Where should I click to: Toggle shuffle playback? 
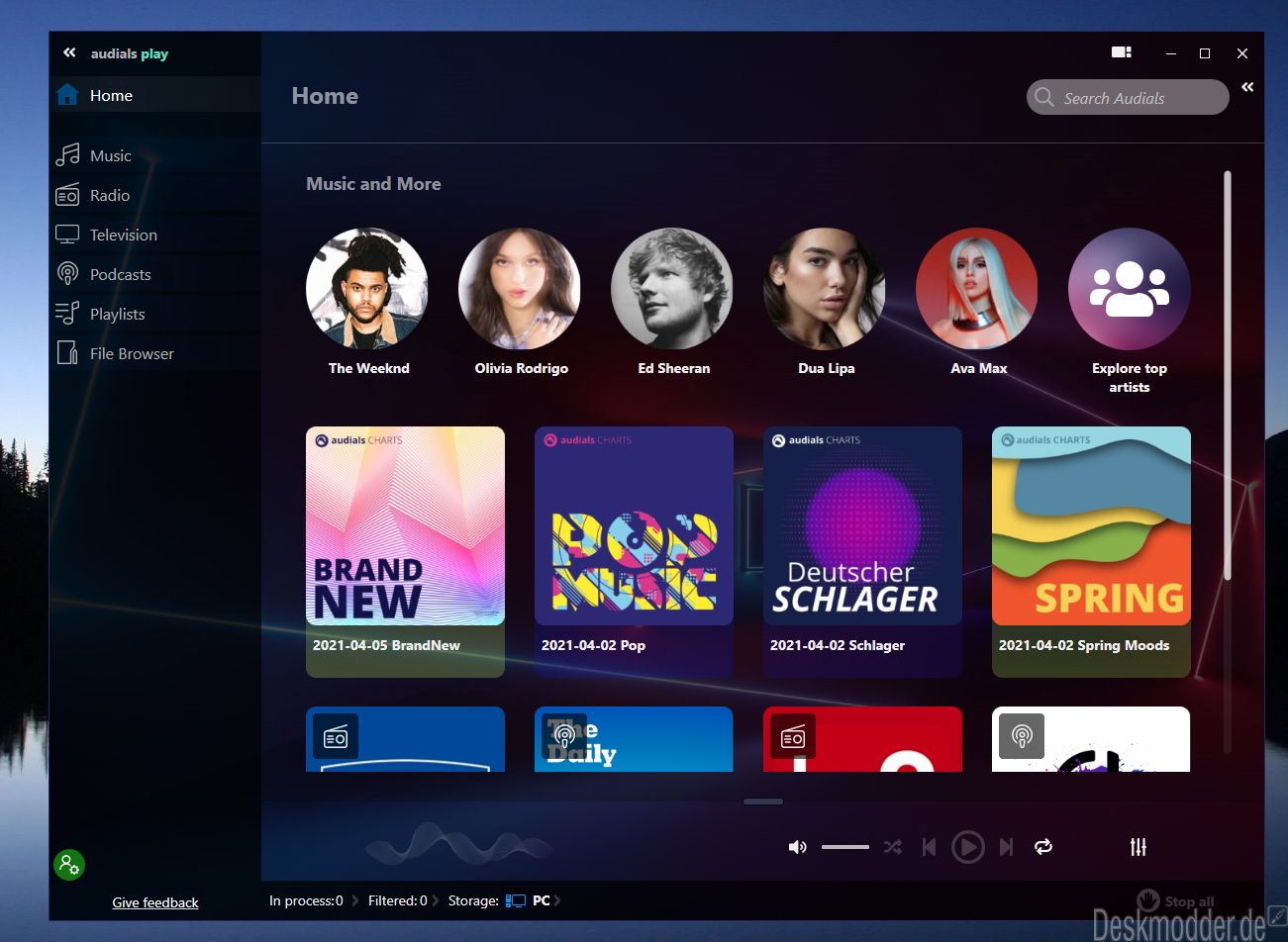click(x=892, y=847)
